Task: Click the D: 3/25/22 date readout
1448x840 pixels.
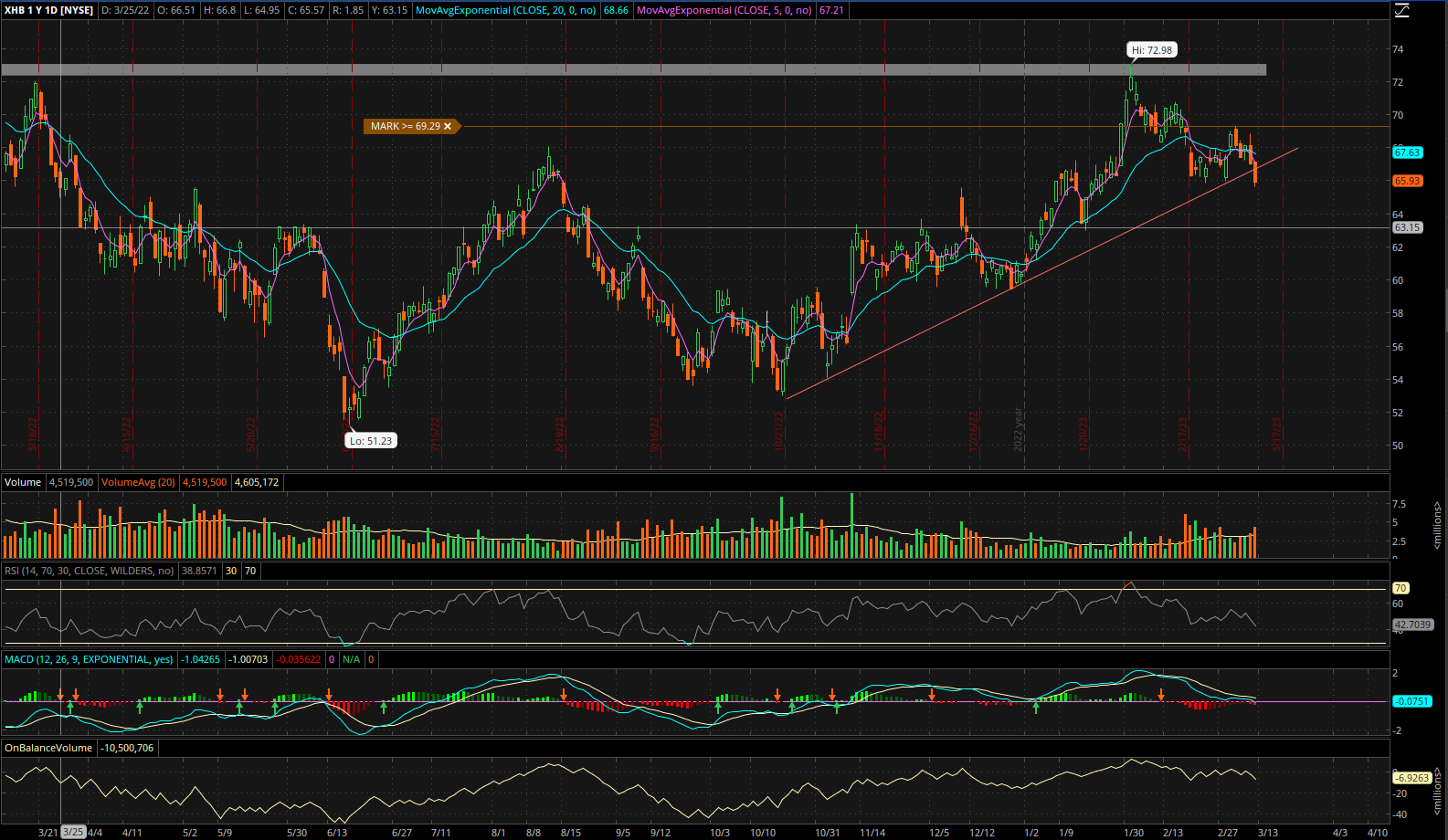Action: pos(124,10)
